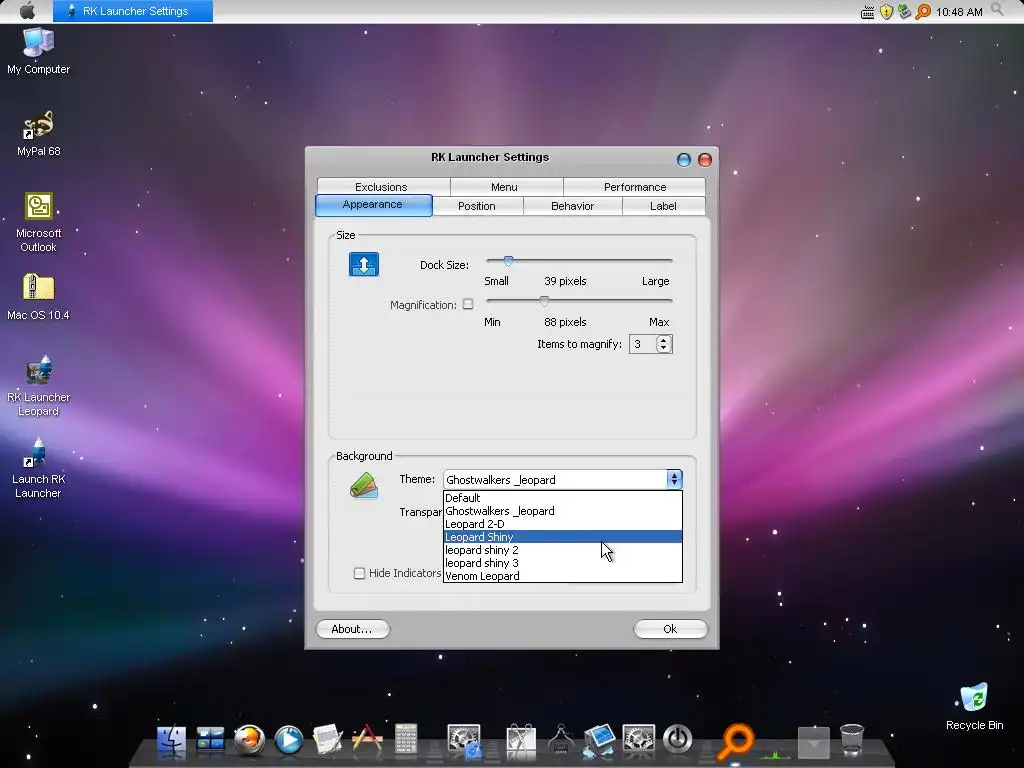
Task: Click the blue minimize button of settings
Action: click(684, 160)
